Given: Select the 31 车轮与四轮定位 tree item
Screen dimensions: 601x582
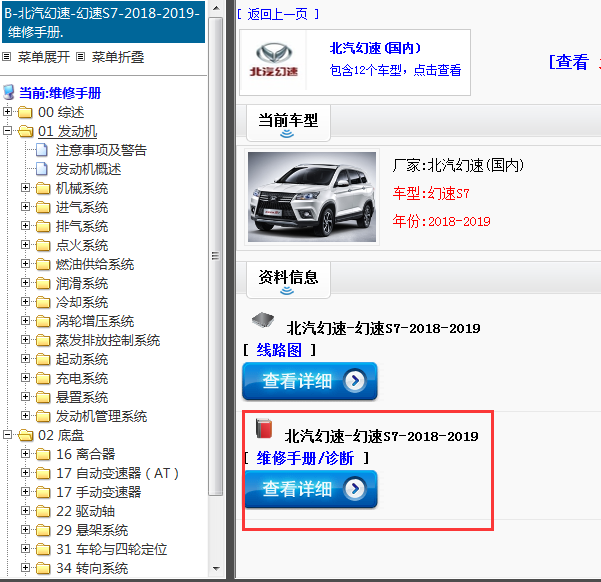Looking at the screenshot, I should [x=112, y=549].
